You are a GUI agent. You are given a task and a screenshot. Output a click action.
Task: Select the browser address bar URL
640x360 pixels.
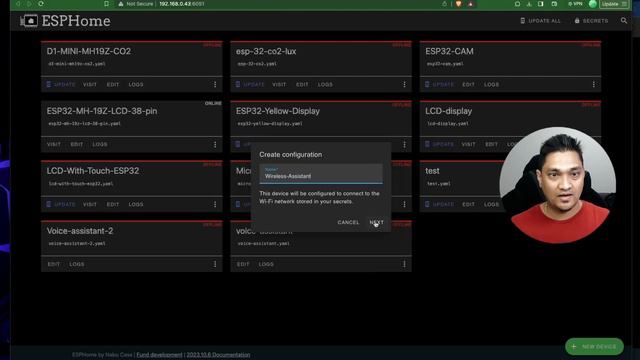(182, 4)
